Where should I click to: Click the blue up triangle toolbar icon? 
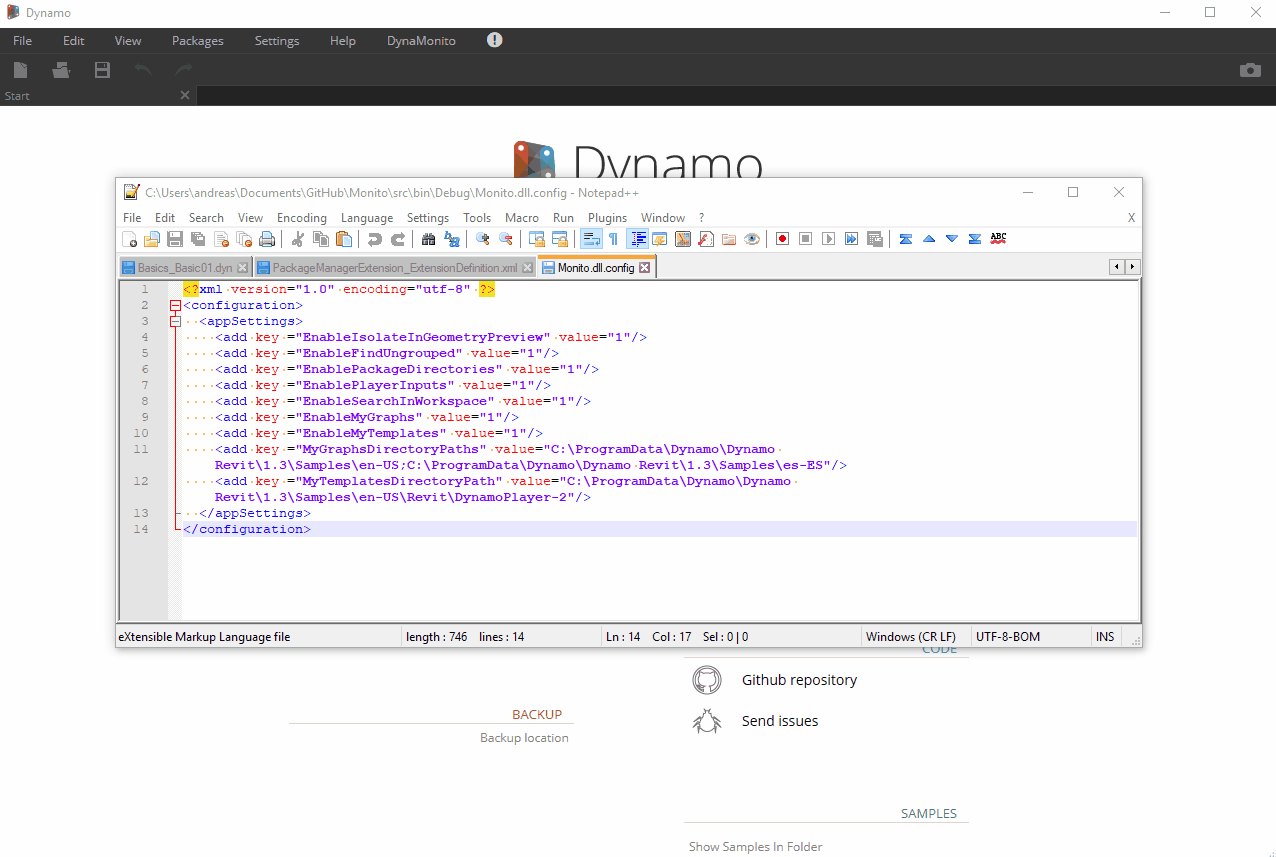929,239
